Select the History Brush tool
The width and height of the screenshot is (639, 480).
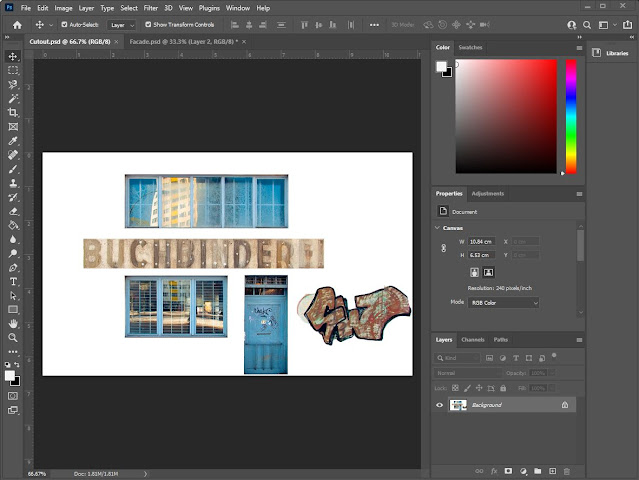pyautogui.click(x=13, y=197)
